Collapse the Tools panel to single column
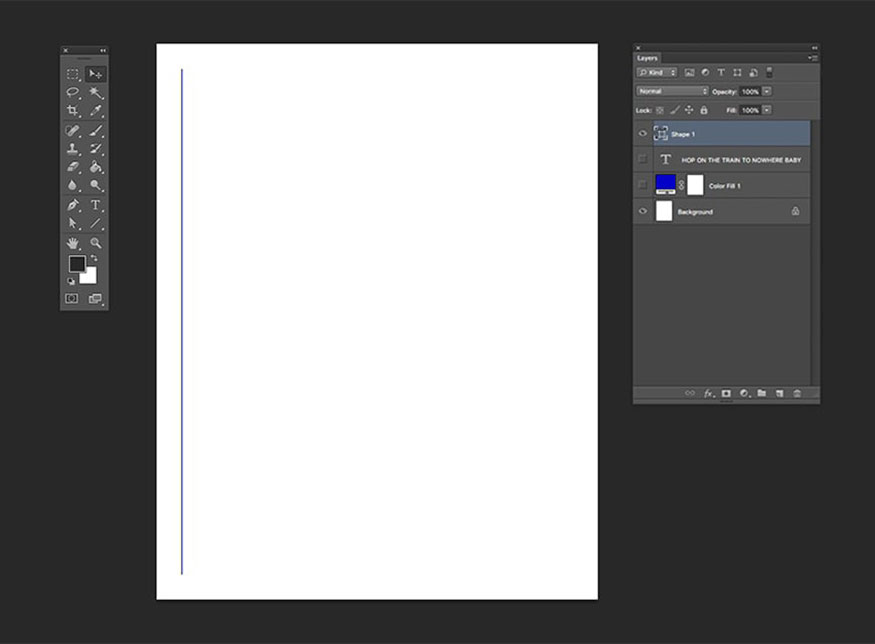875x644 pixels. pos(103,50)
